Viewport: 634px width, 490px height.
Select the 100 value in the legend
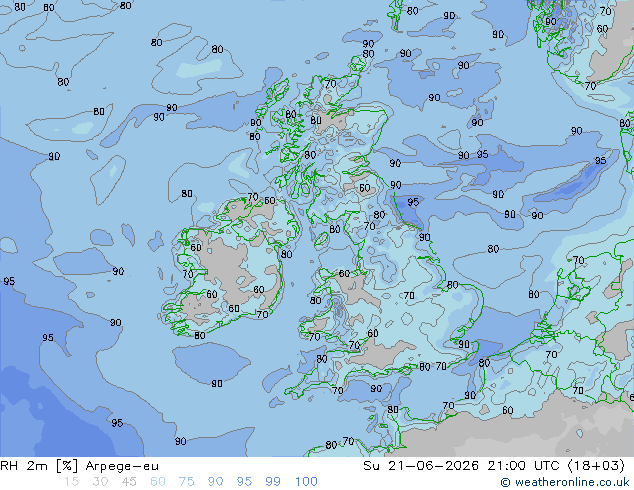click(x=306, y=482)
